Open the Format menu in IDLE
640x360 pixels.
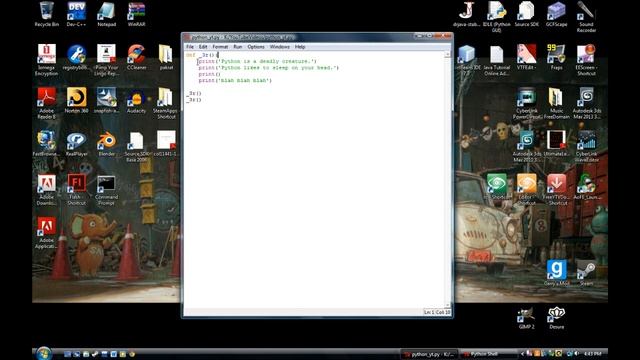220,47
